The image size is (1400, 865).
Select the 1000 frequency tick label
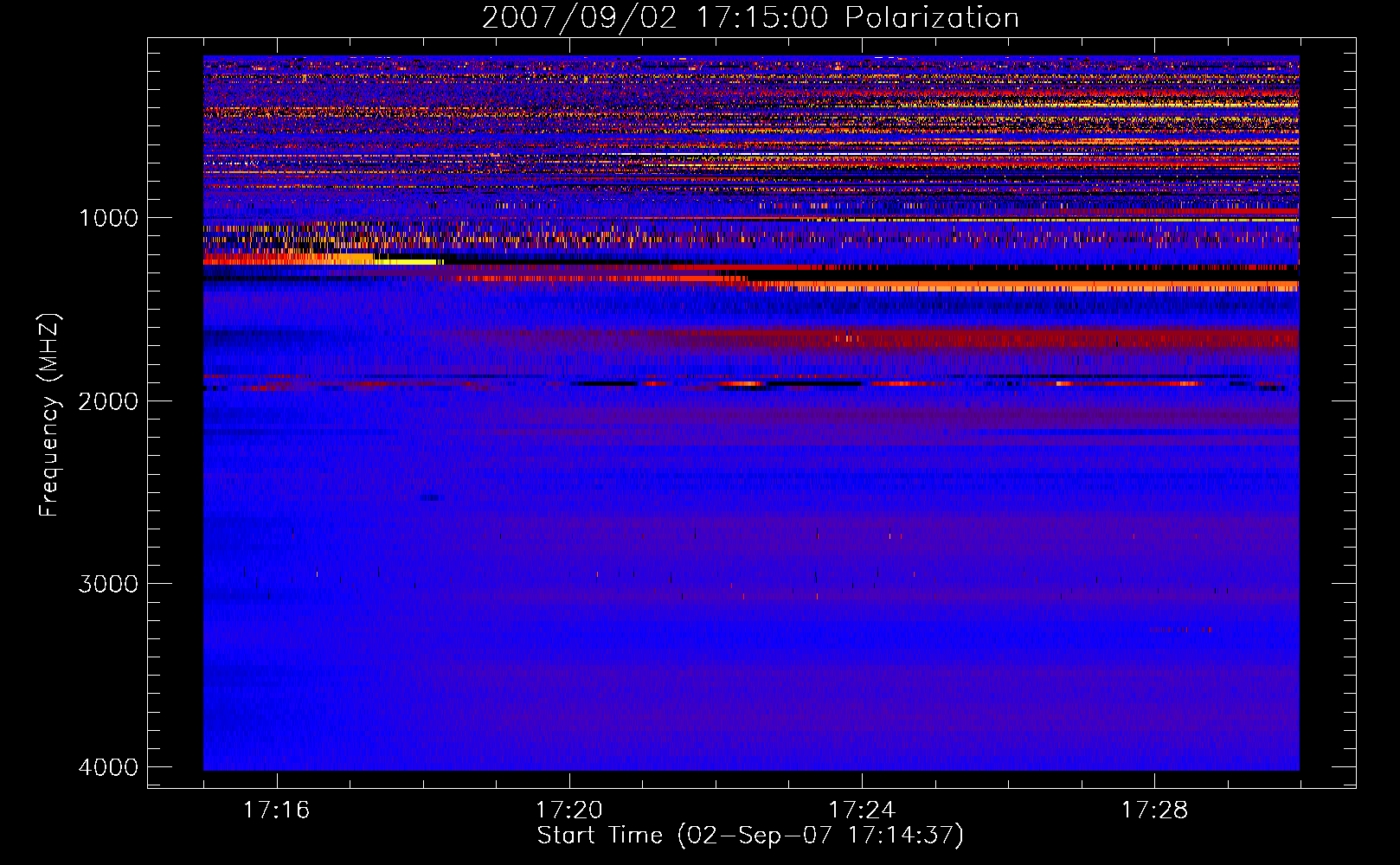[108, 218]
